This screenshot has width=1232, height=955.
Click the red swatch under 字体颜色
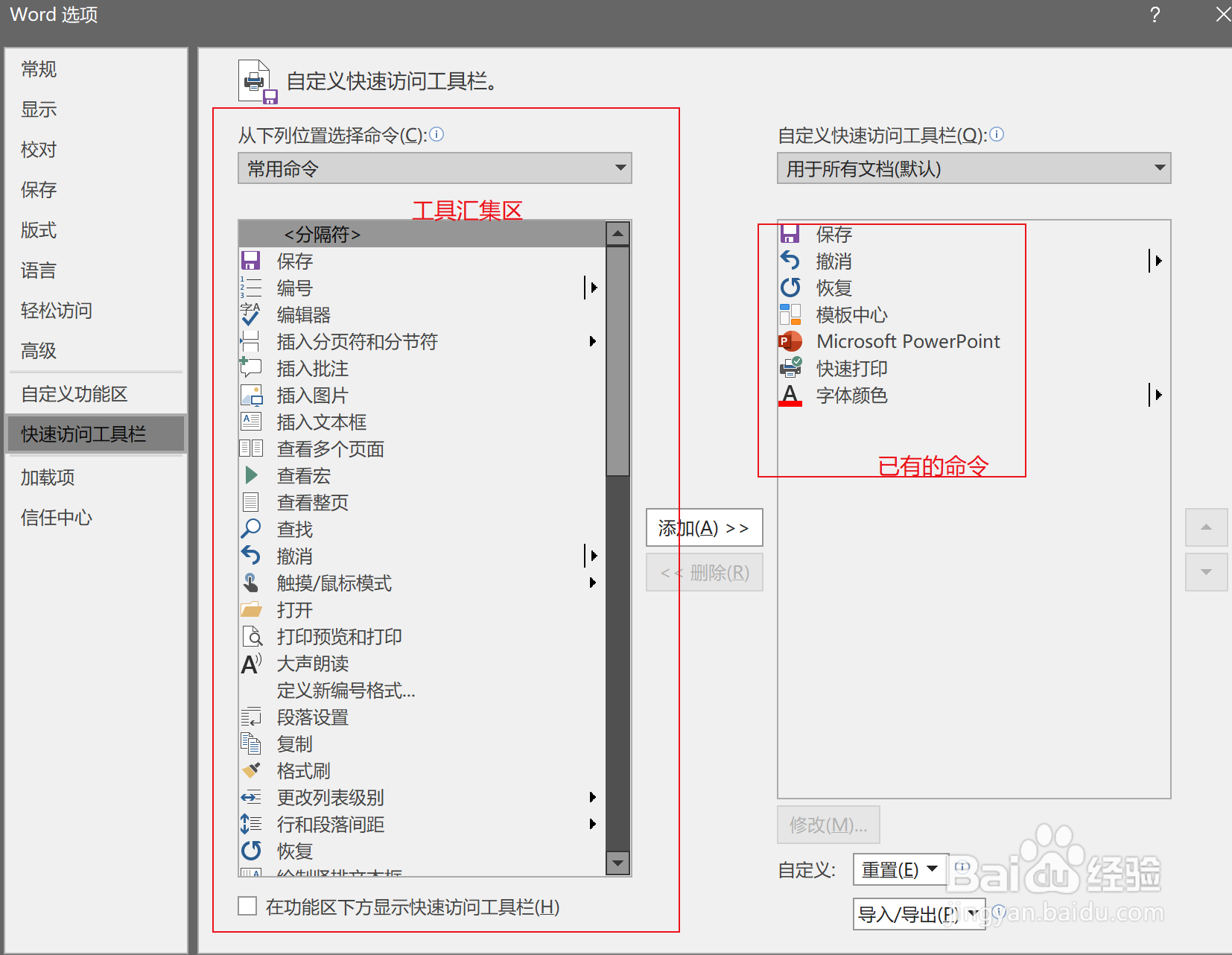pyautogui.click(x=790, y=404)
